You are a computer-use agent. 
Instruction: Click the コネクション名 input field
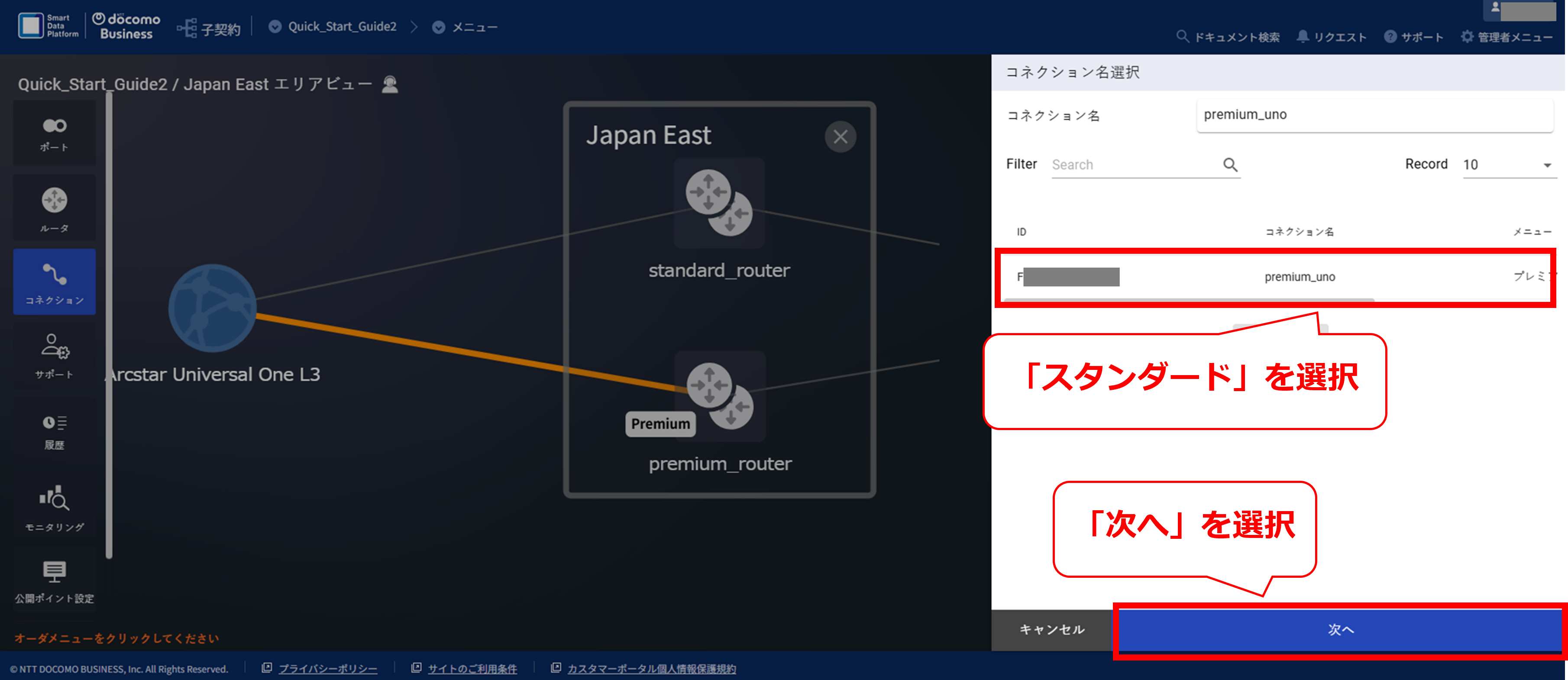1374,115
